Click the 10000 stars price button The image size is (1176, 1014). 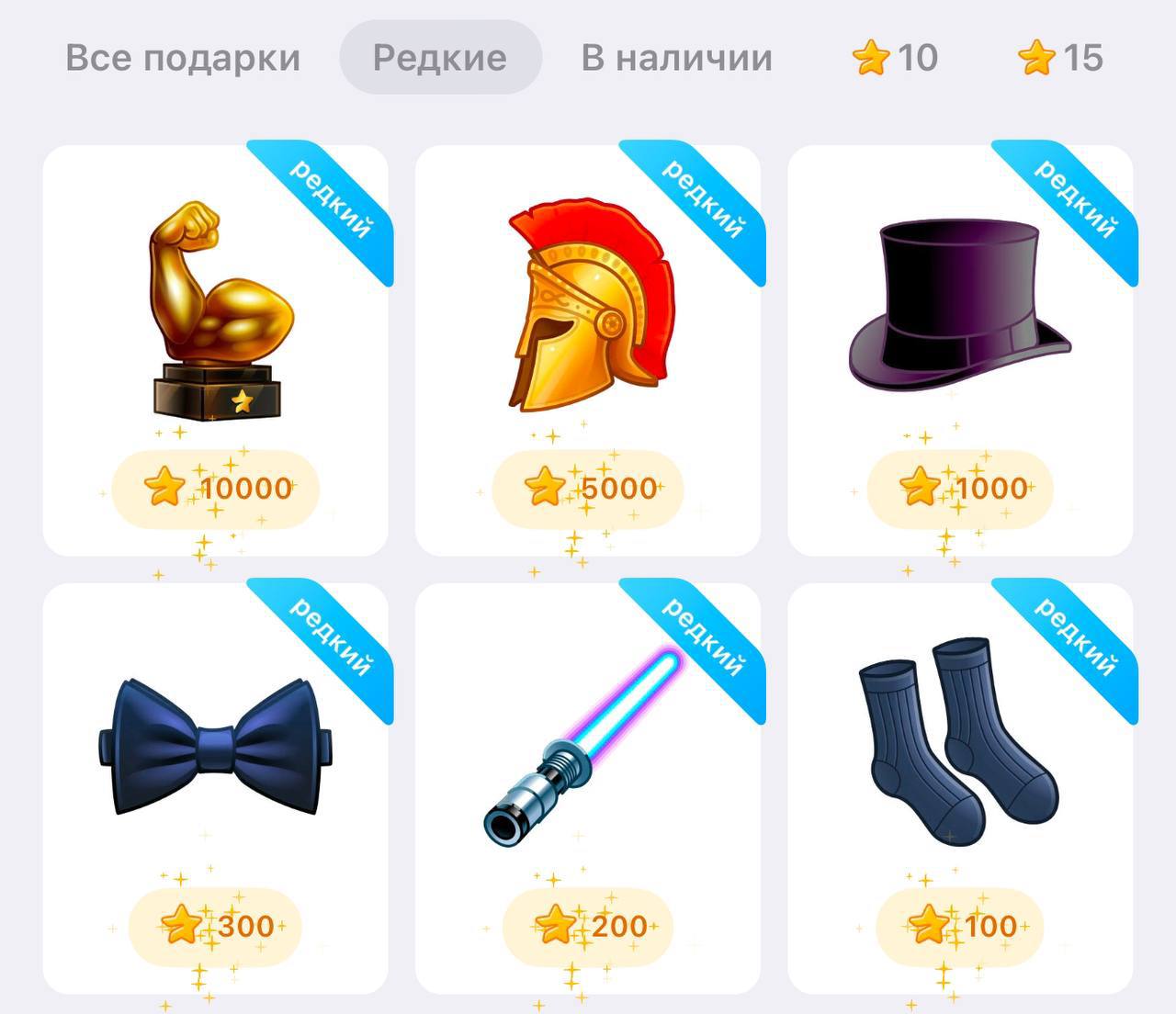pos(216,488)
